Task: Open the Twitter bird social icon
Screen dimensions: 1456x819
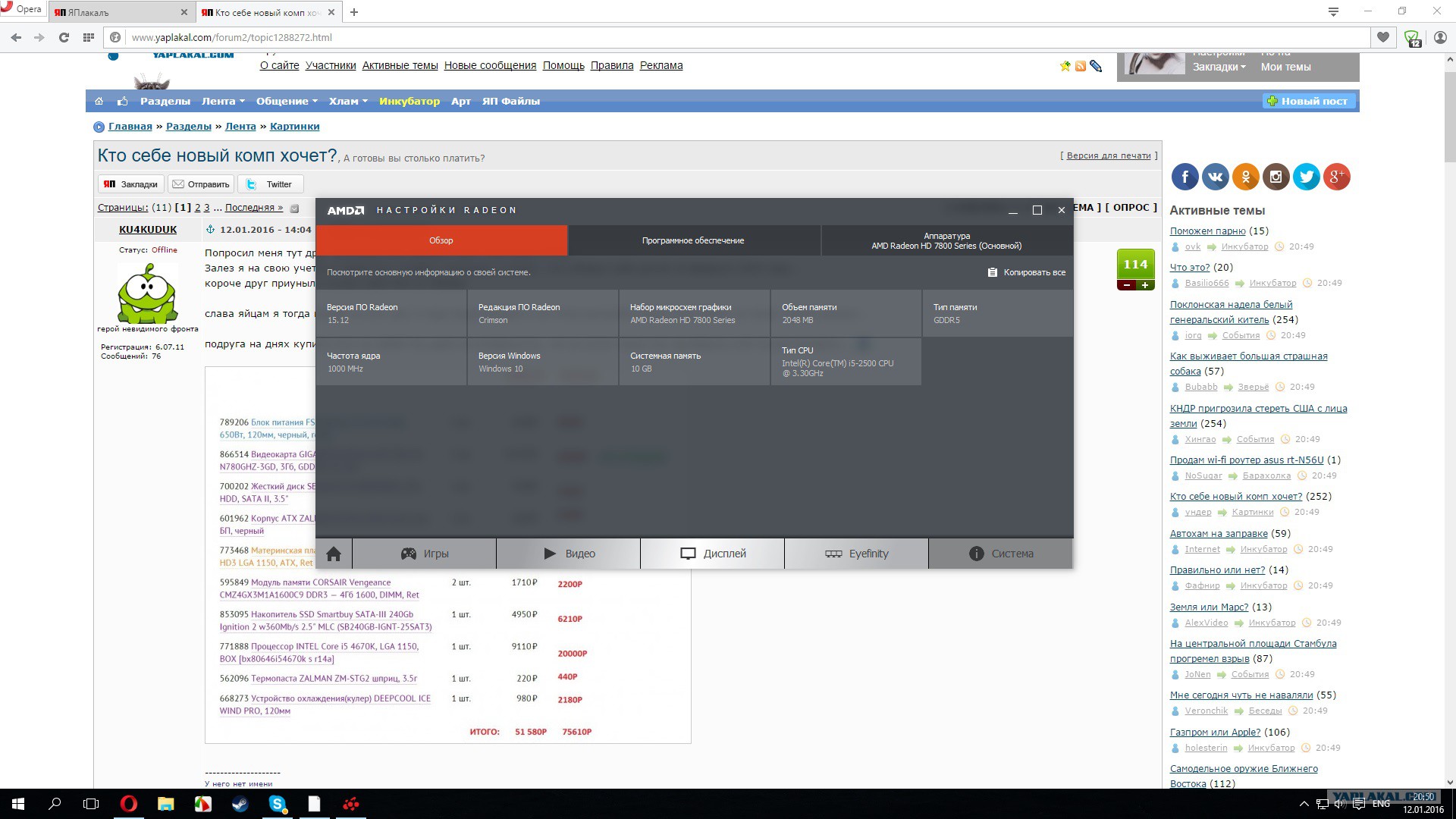Action: (1307, 177)
